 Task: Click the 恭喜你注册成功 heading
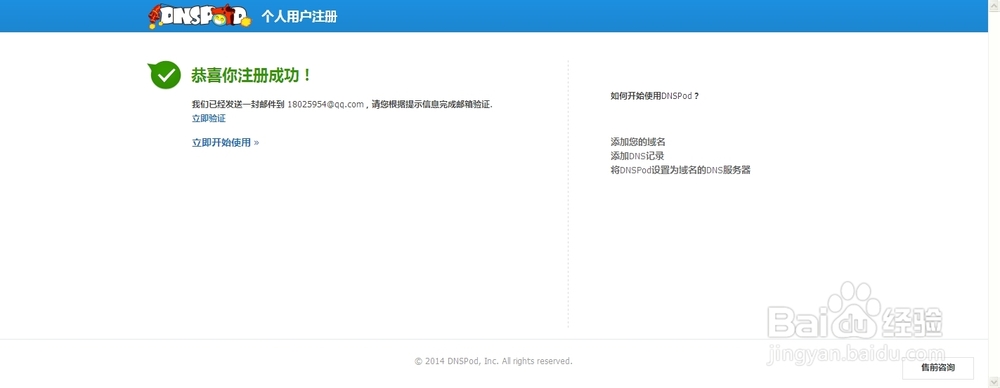252,75
